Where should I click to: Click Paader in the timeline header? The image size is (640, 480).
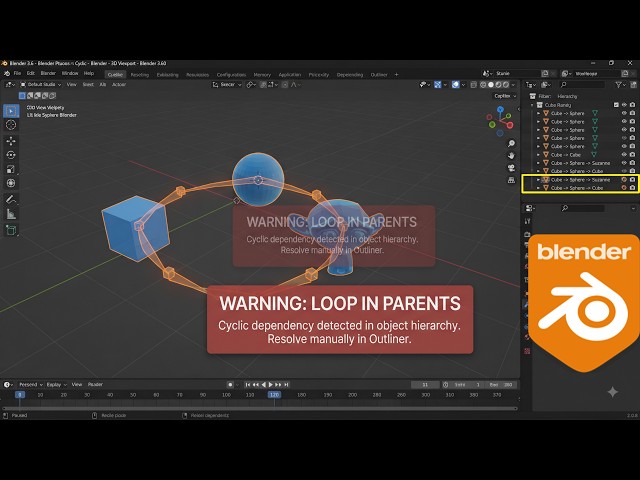tap(95, 384)
